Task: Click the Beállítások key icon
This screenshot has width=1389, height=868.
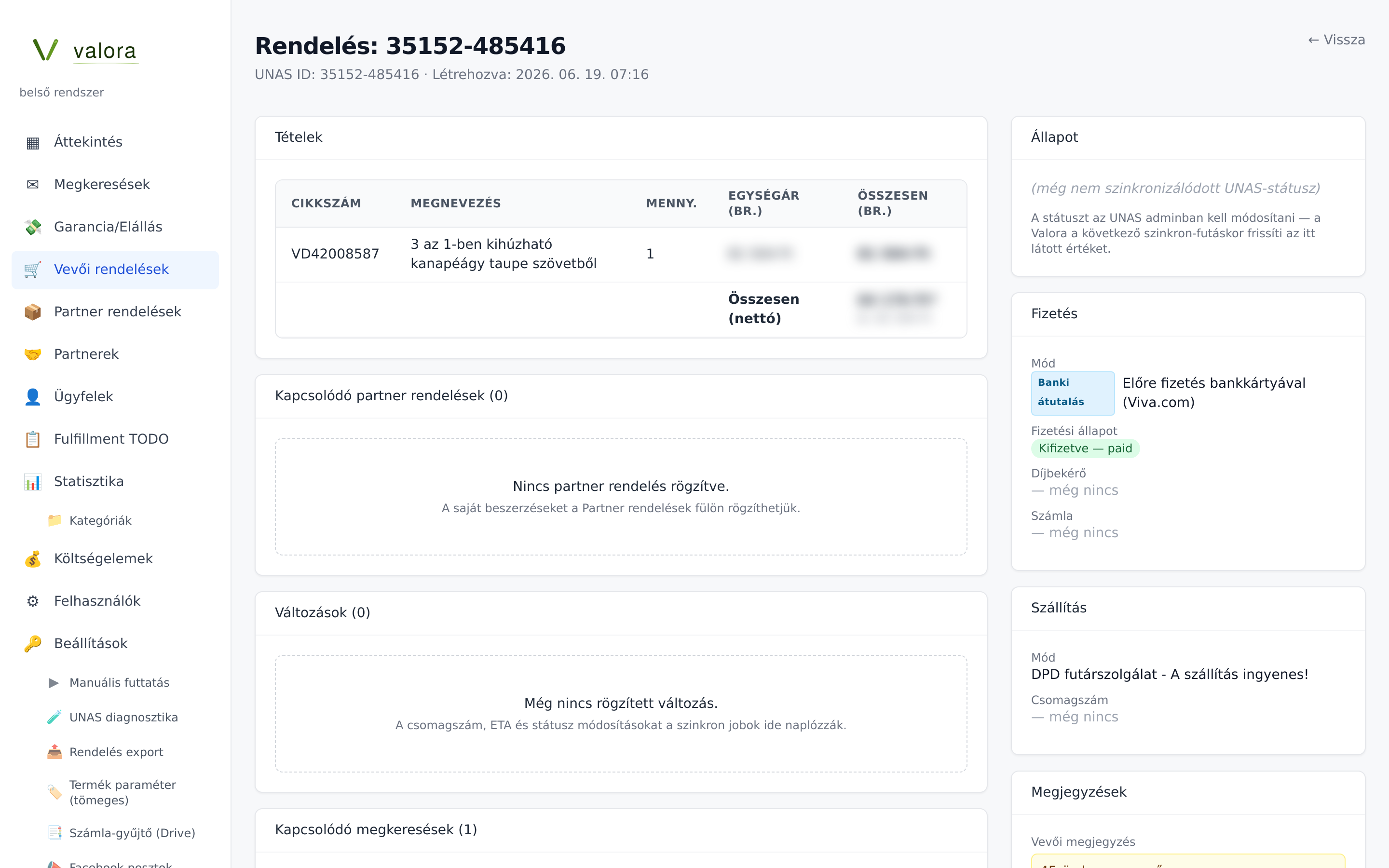Action: pyautogui.click(x=33, y=644)
